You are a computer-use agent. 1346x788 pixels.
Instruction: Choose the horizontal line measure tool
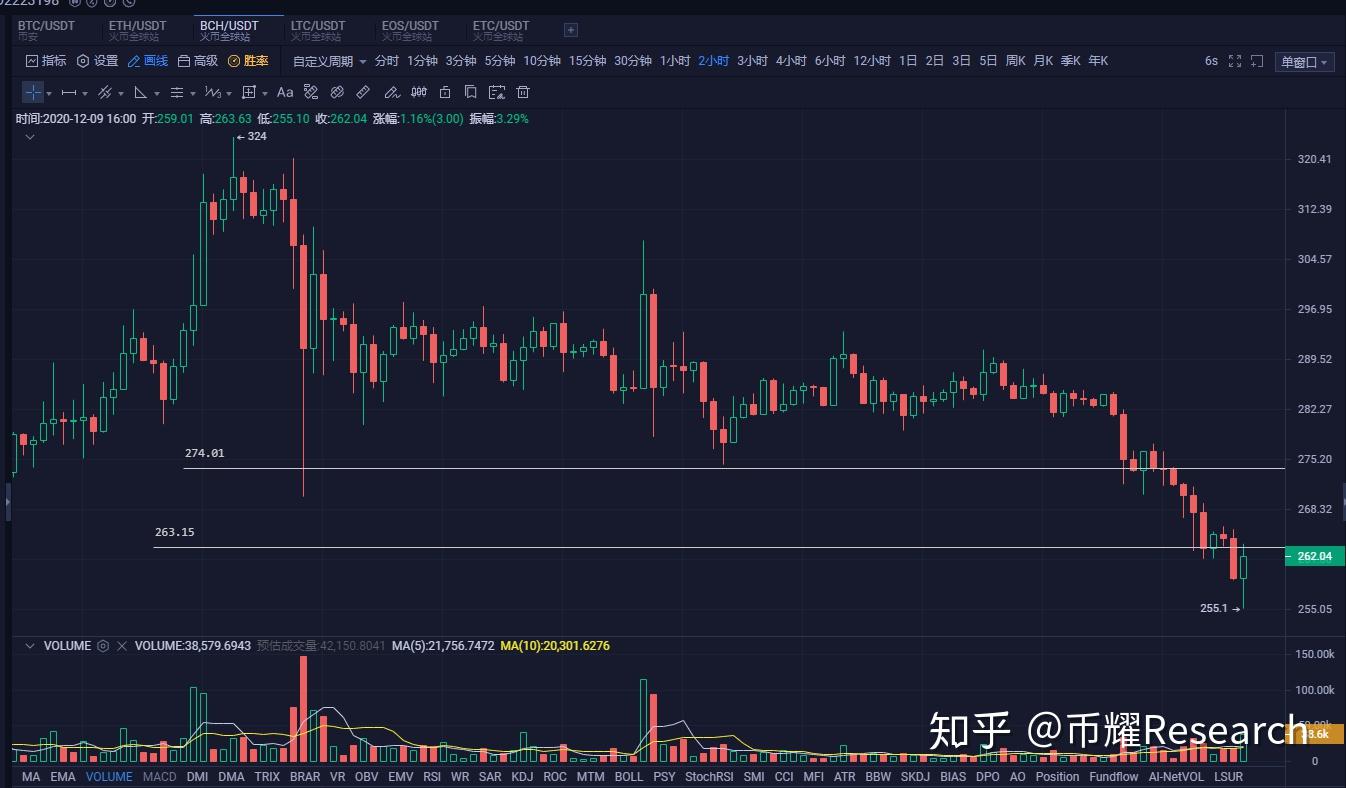pos(69,92)
